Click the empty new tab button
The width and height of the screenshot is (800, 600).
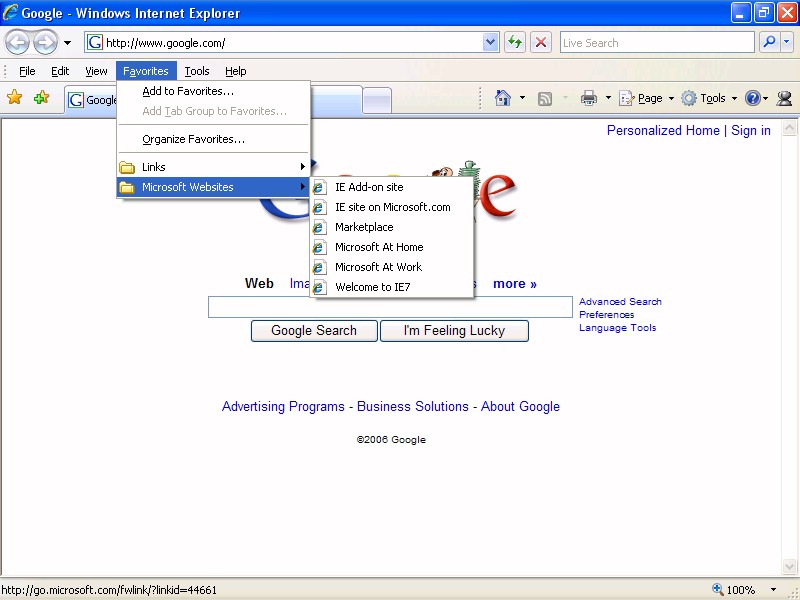377,99
